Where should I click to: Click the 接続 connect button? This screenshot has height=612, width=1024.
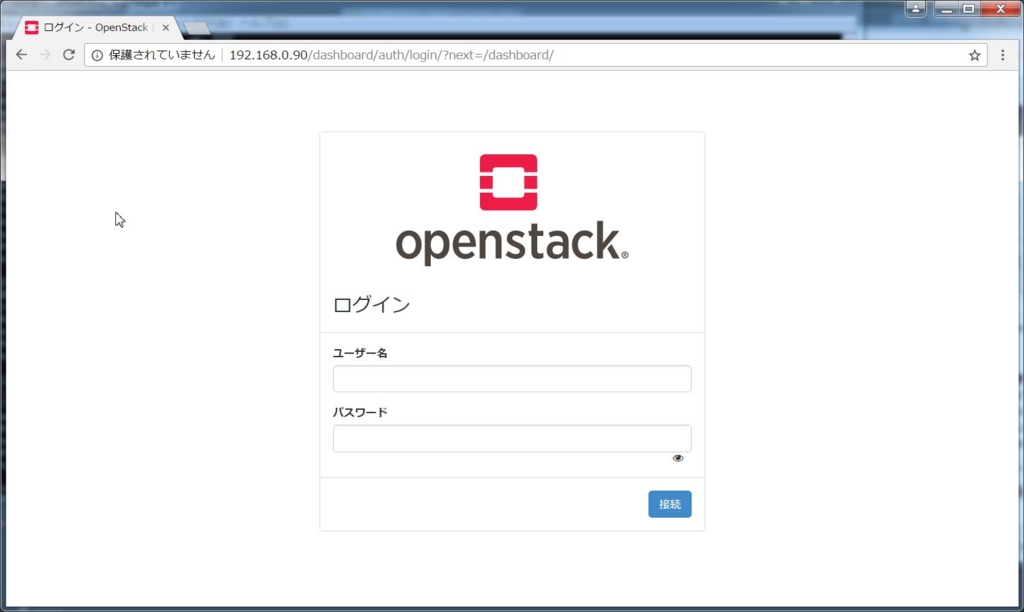click(669, 504)
